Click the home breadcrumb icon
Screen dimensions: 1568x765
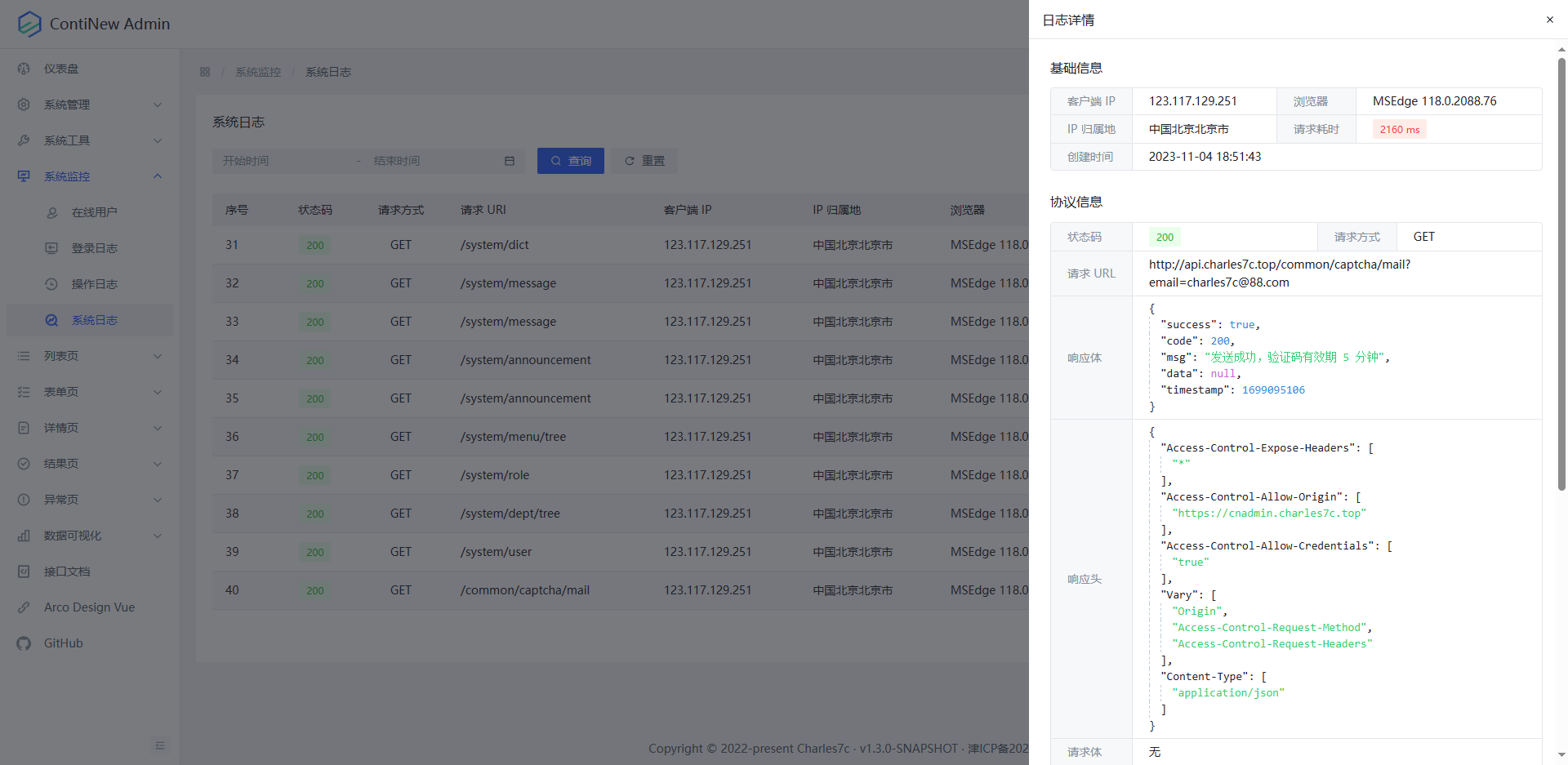[205, 72]
